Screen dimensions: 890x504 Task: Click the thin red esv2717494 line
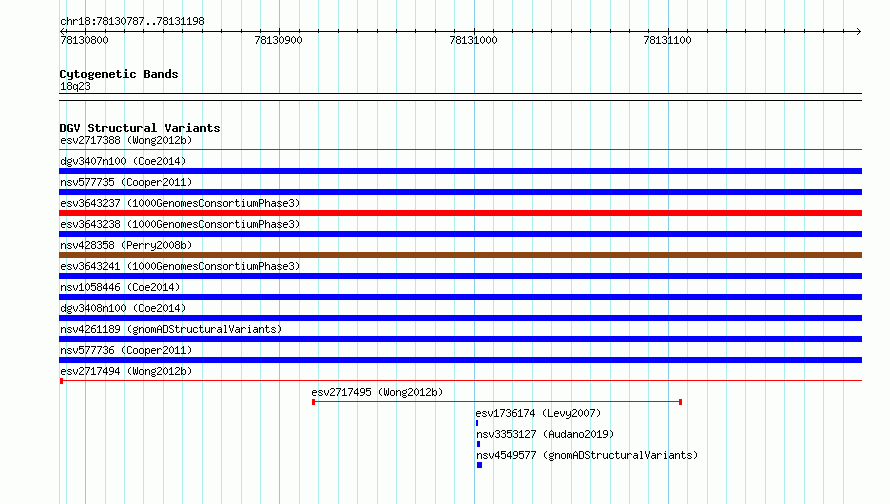[460, 381]
